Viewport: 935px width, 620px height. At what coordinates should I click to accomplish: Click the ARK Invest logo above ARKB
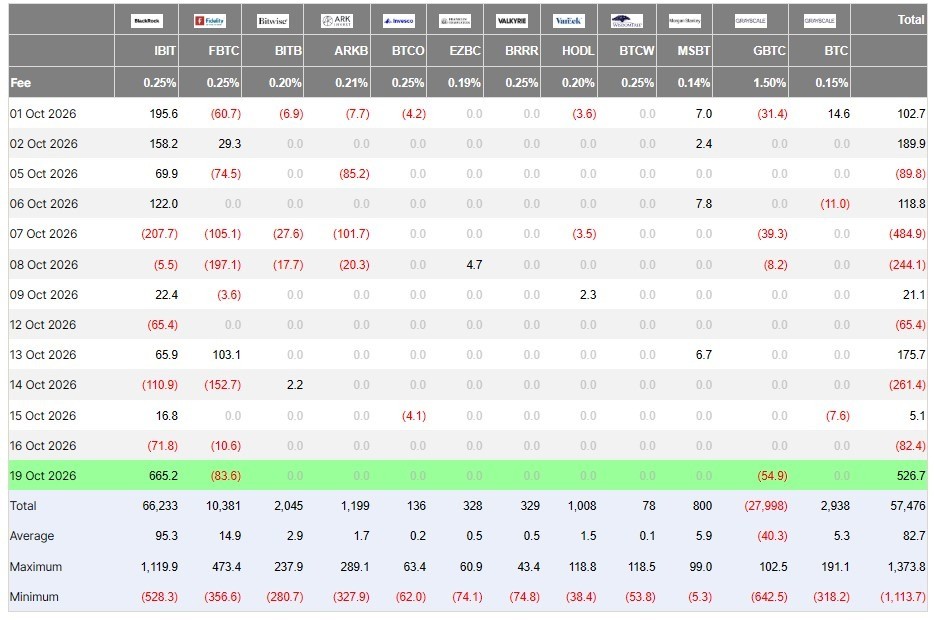337,21
